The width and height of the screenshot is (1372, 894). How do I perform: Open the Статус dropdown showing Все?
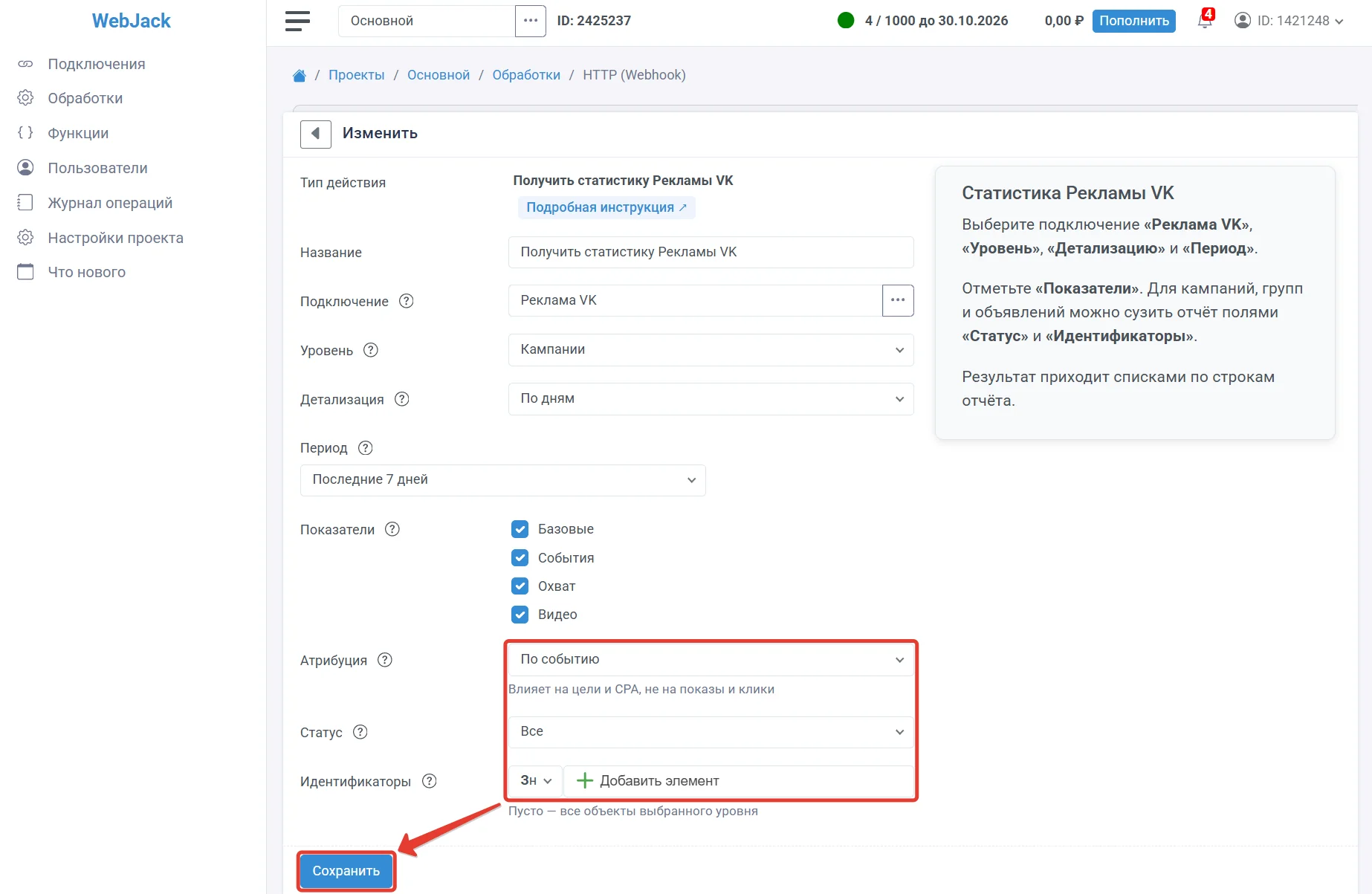(x=711, y=732)
